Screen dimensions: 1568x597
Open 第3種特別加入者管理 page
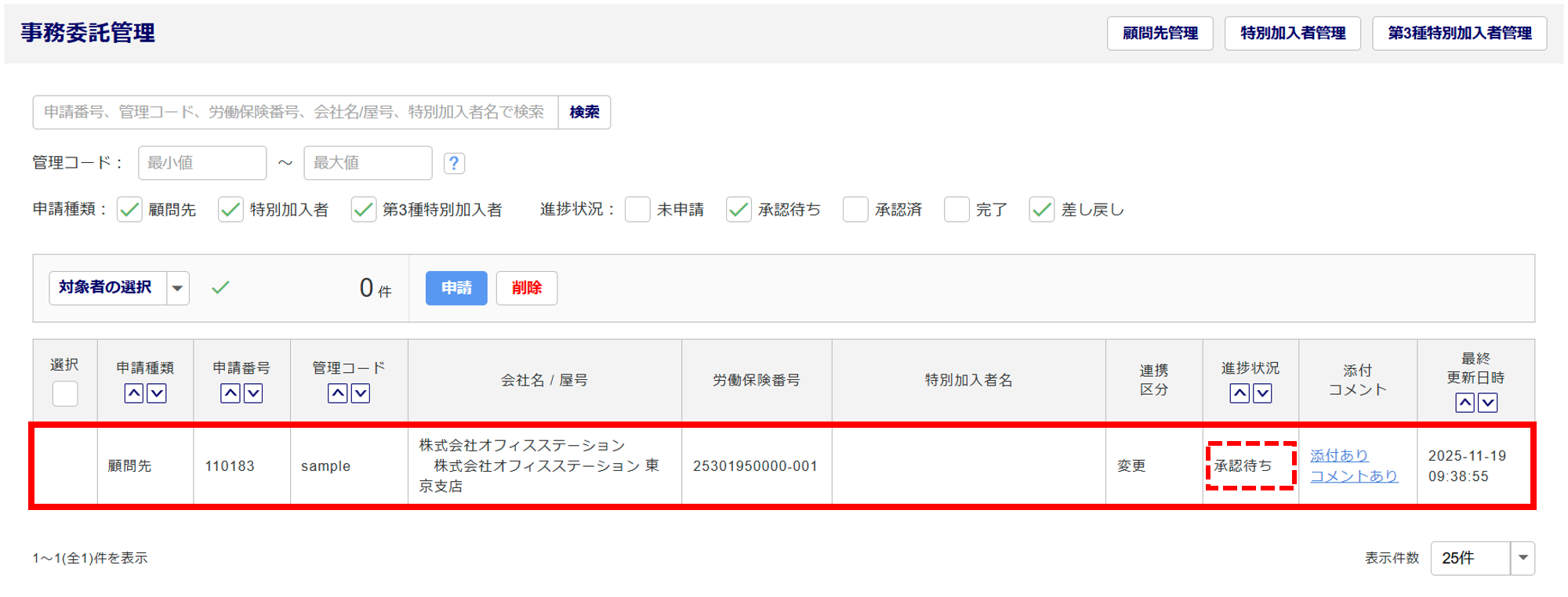(x=1460, y=33)
